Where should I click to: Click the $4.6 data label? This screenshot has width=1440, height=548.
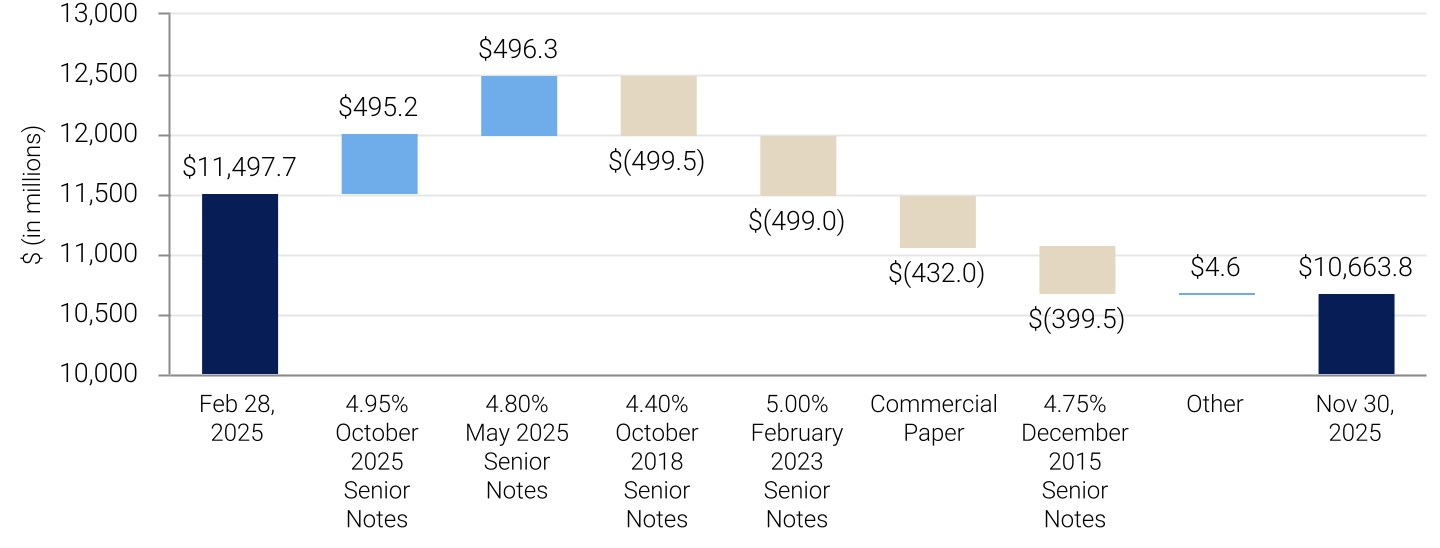pyautogui.click(x=1216, y=267)
